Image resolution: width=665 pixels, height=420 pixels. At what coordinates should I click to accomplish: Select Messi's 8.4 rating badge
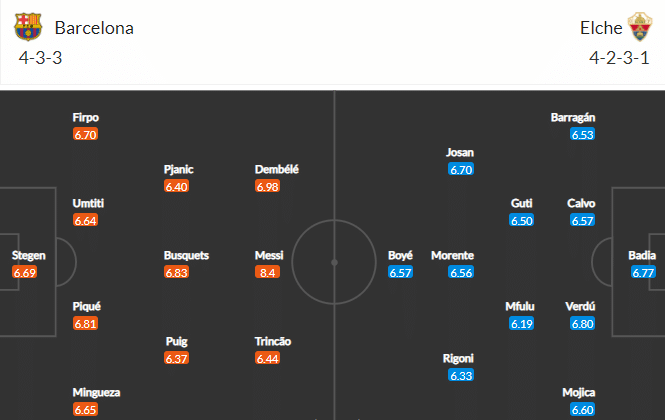click(267, 272)
